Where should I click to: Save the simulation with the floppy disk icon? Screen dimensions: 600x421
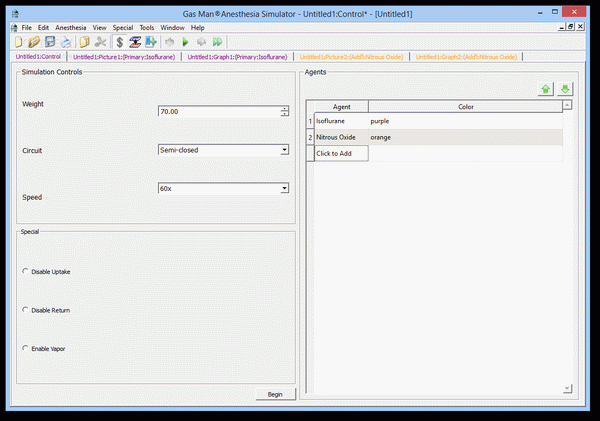tap(50, 42)
